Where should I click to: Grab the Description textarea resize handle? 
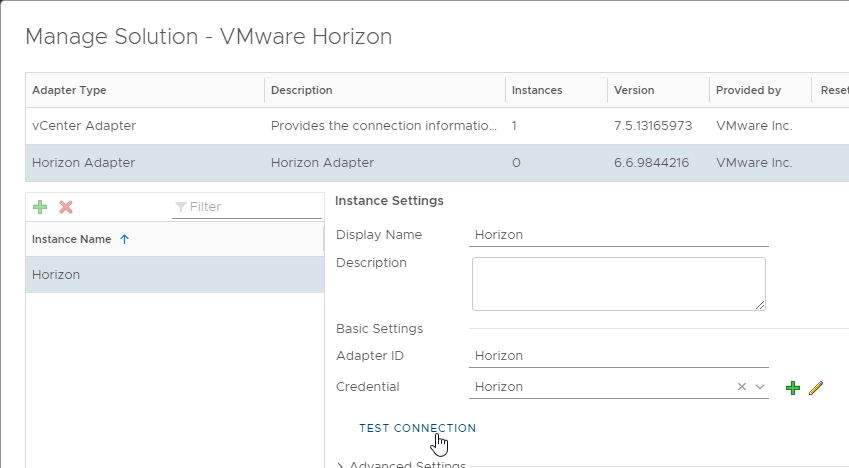760,305
